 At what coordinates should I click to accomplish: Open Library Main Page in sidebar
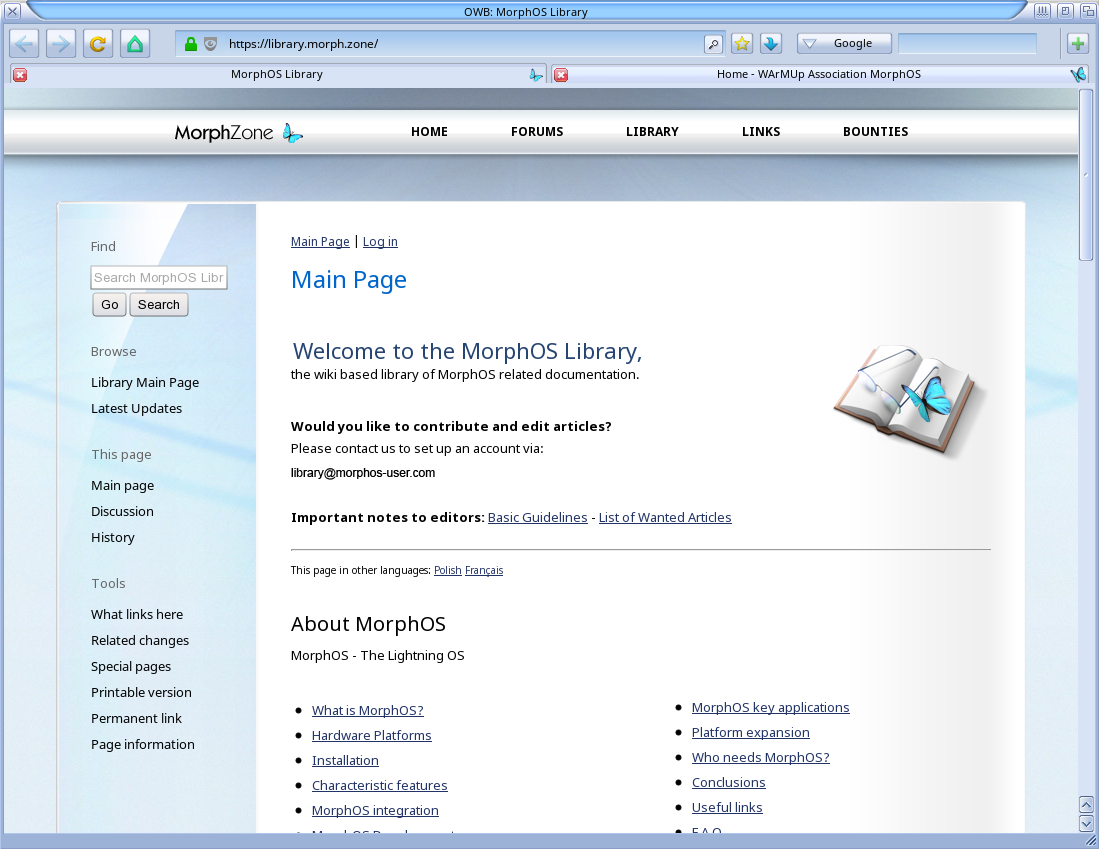point(145,383)
